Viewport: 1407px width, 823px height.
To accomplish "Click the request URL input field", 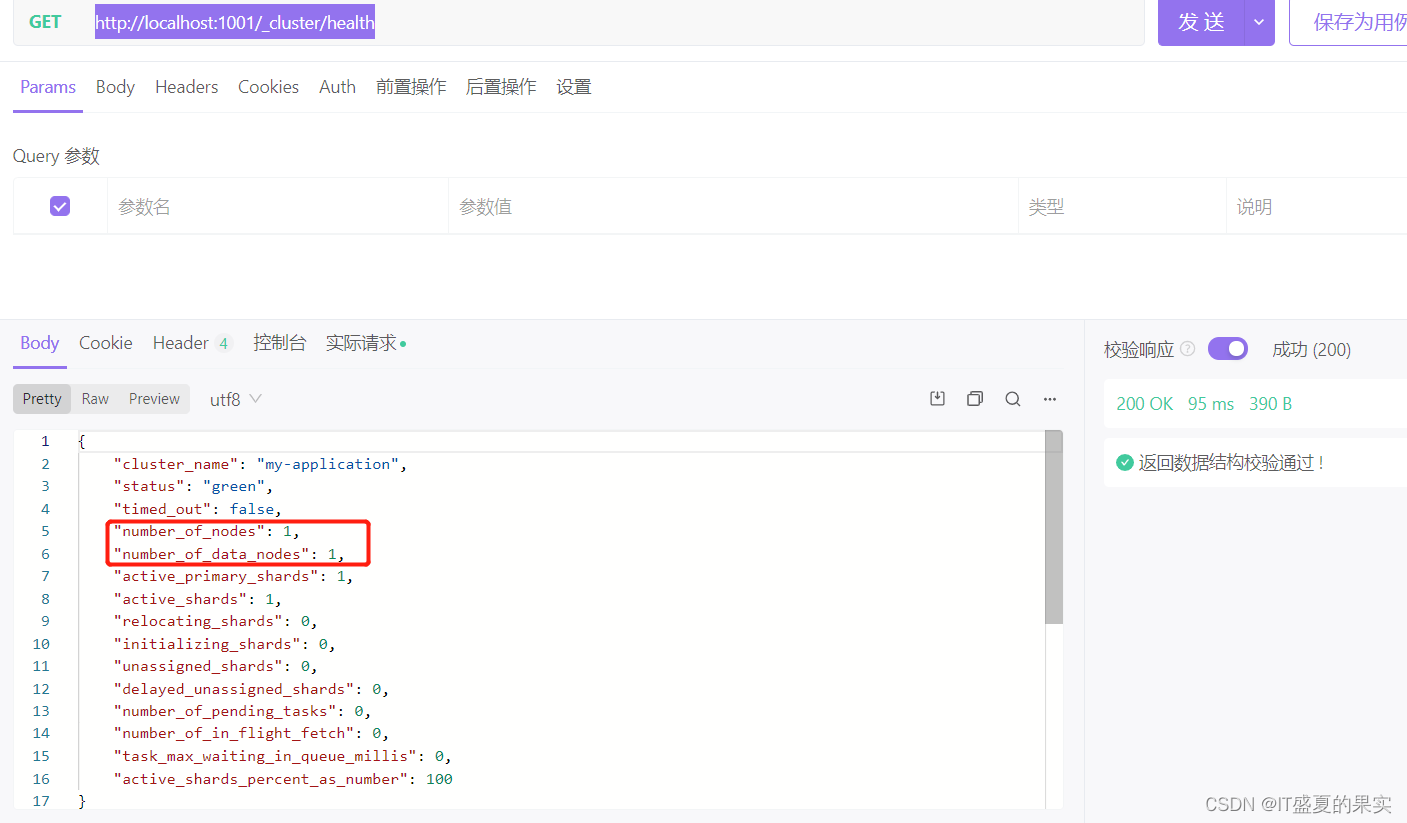I will click(619, 22).
